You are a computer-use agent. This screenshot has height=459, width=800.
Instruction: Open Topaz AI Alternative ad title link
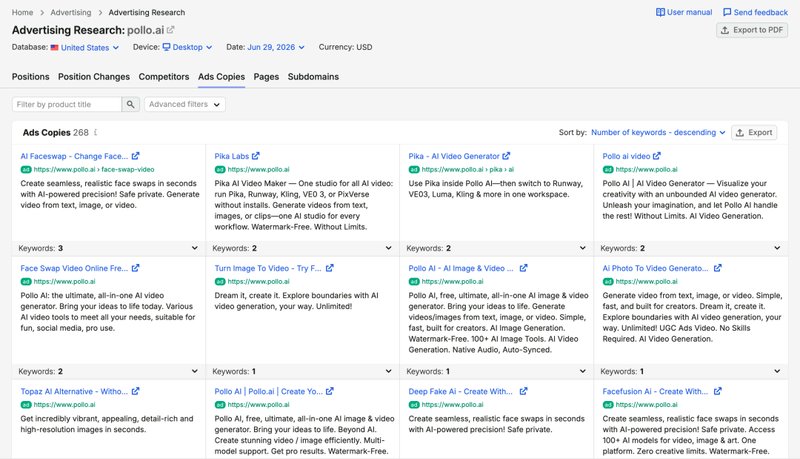74,392
